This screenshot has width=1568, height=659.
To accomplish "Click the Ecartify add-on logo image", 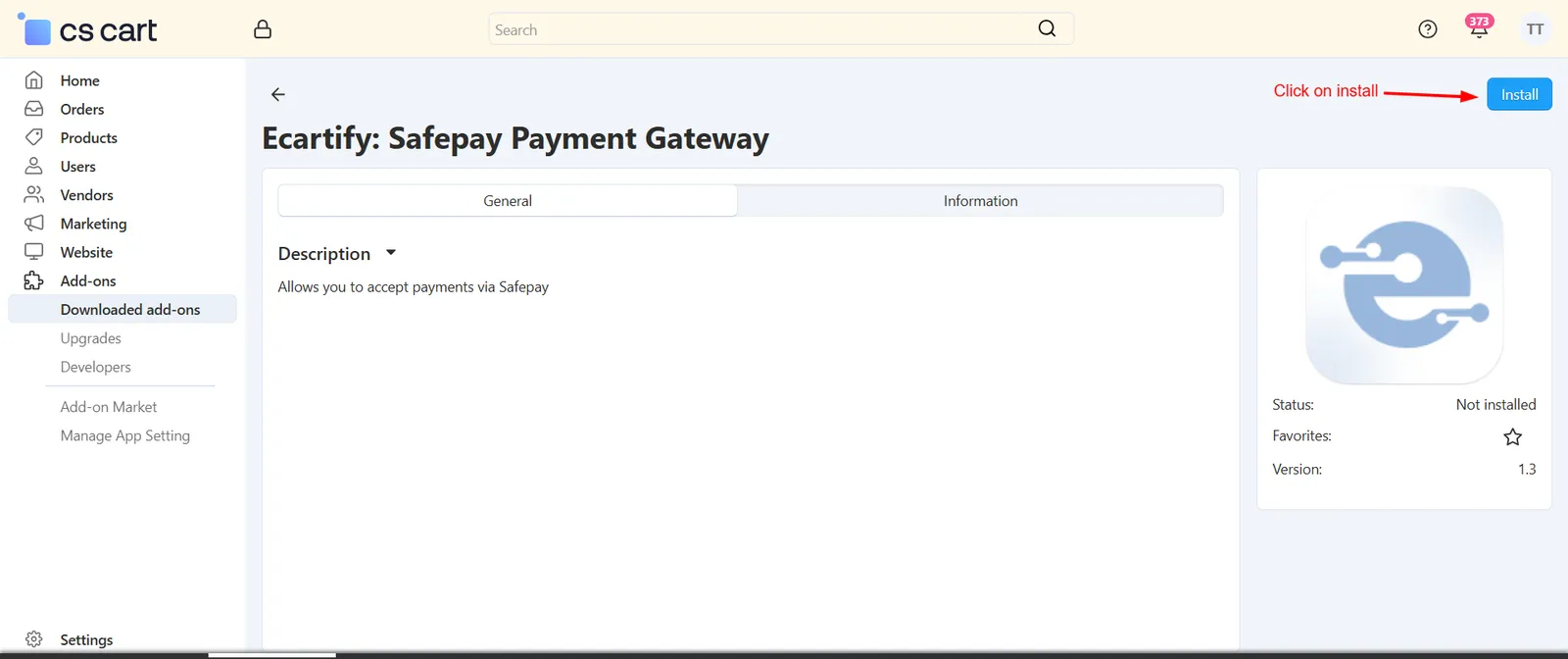I will (1404, 284).
